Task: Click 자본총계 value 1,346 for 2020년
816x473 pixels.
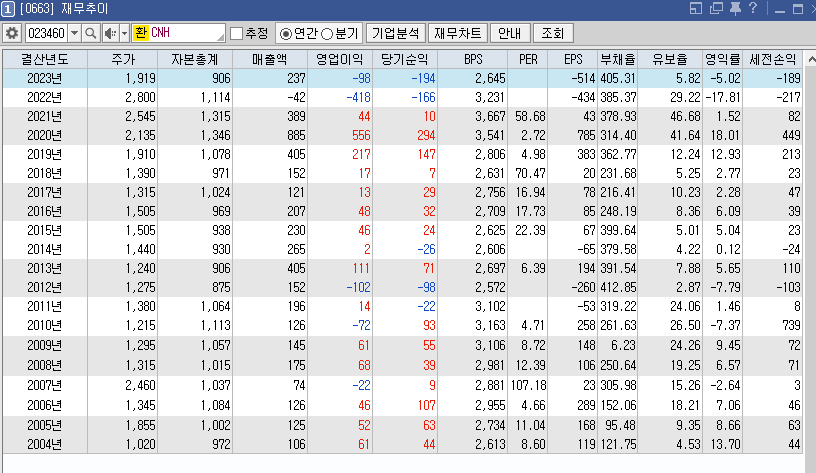Action: pos(215,135)
